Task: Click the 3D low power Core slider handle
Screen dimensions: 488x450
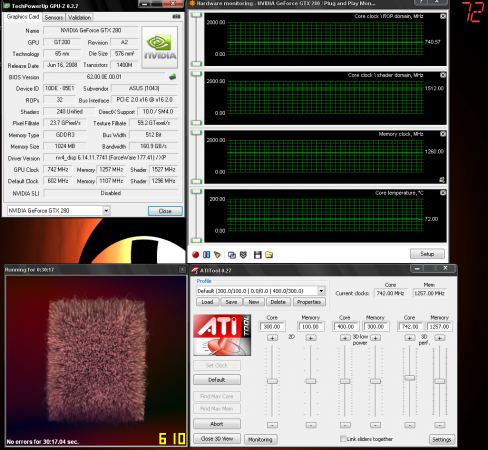Action: (x=345, y=381)
